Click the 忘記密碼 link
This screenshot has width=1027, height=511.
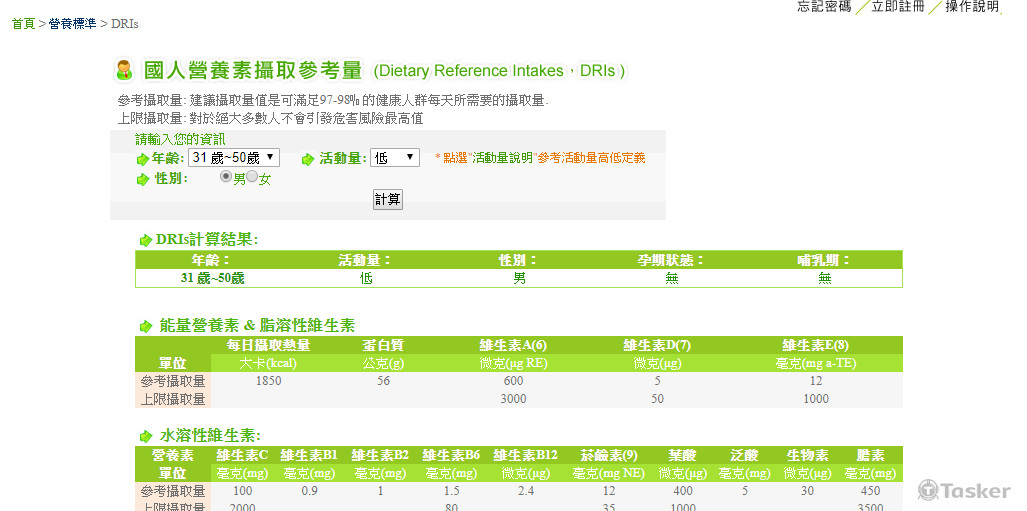click(824, 6)
